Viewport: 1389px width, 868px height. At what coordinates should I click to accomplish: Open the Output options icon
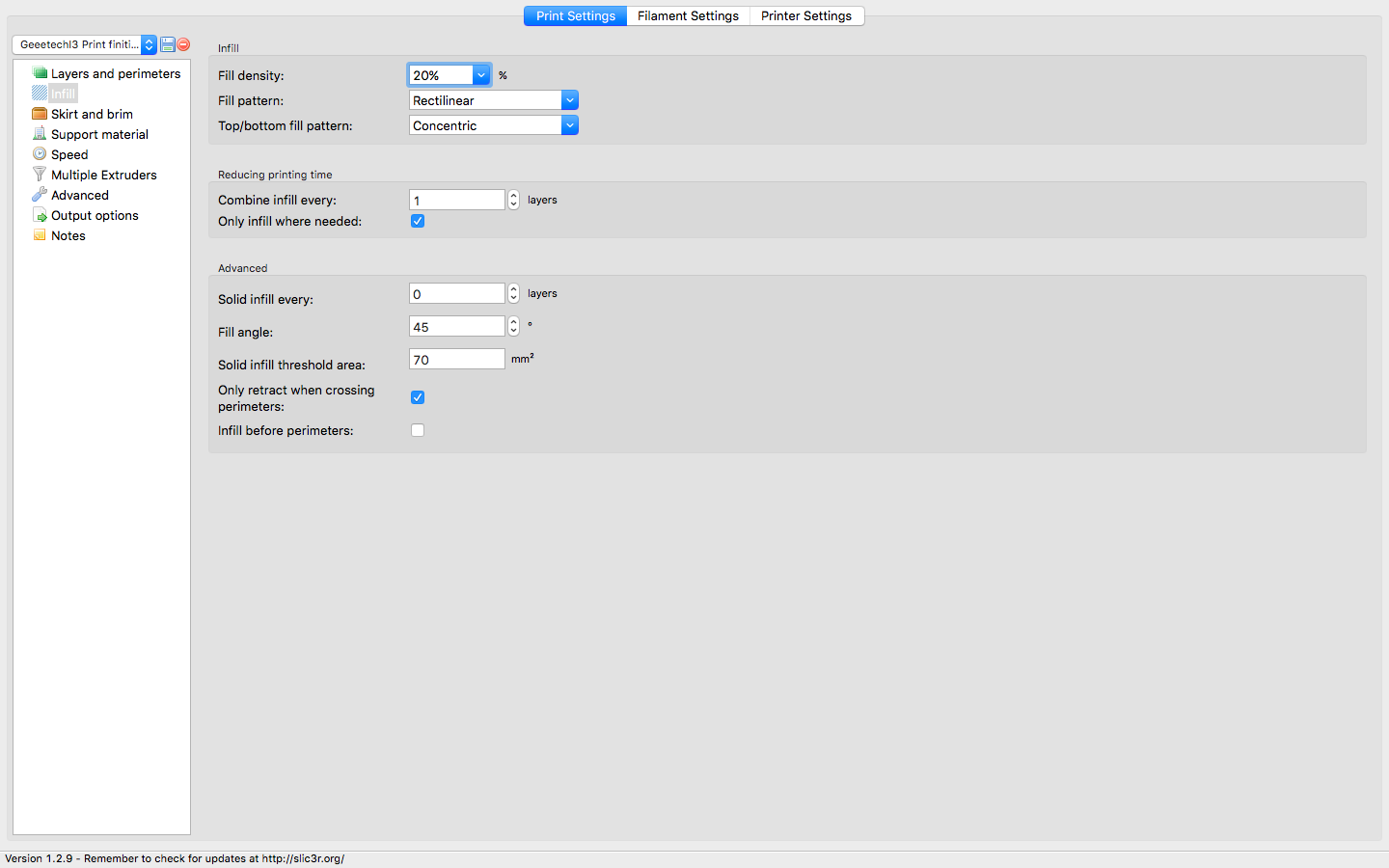40,215
